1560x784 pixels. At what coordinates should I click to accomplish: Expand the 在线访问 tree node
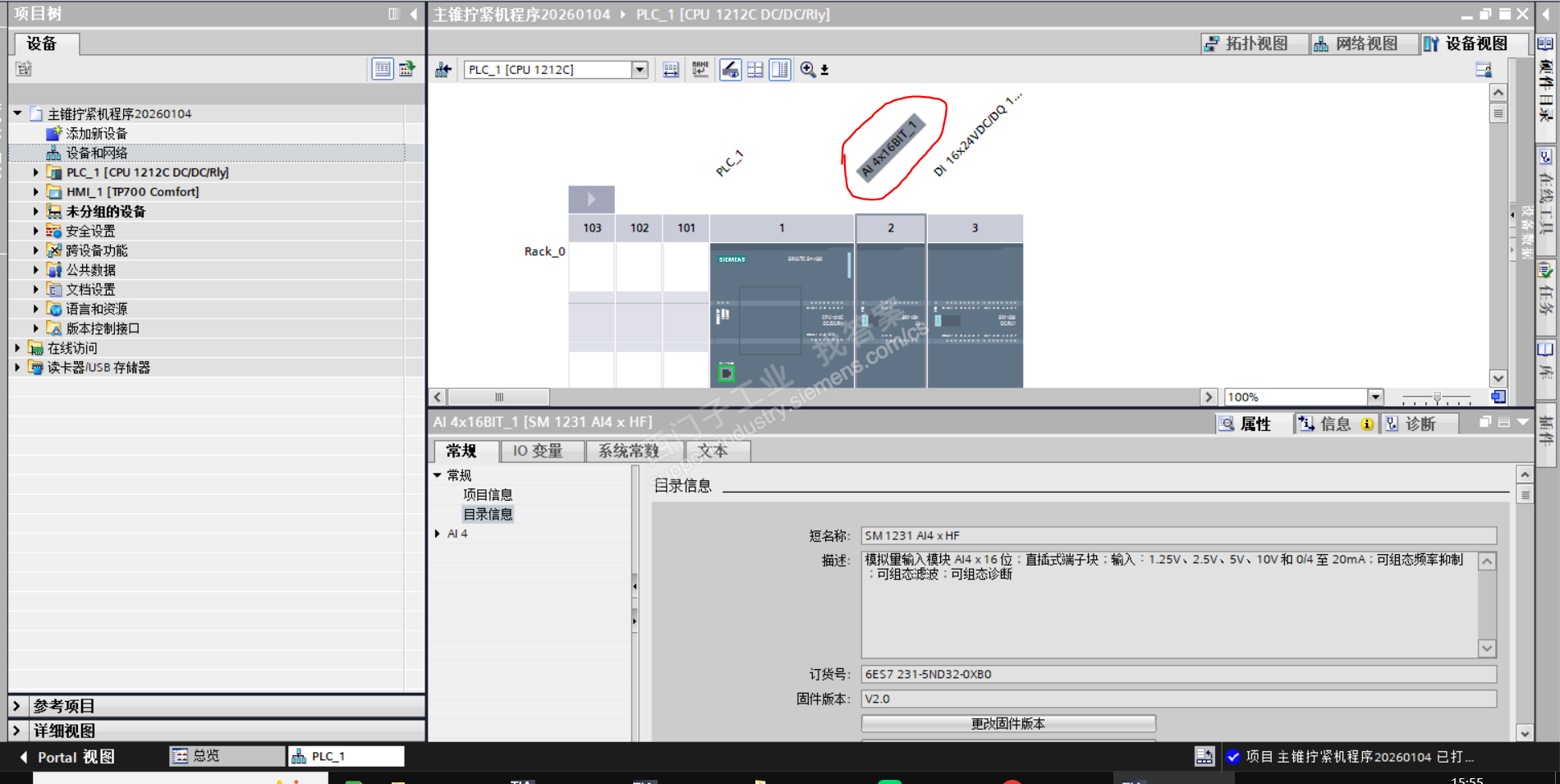[x=17, y=348]
